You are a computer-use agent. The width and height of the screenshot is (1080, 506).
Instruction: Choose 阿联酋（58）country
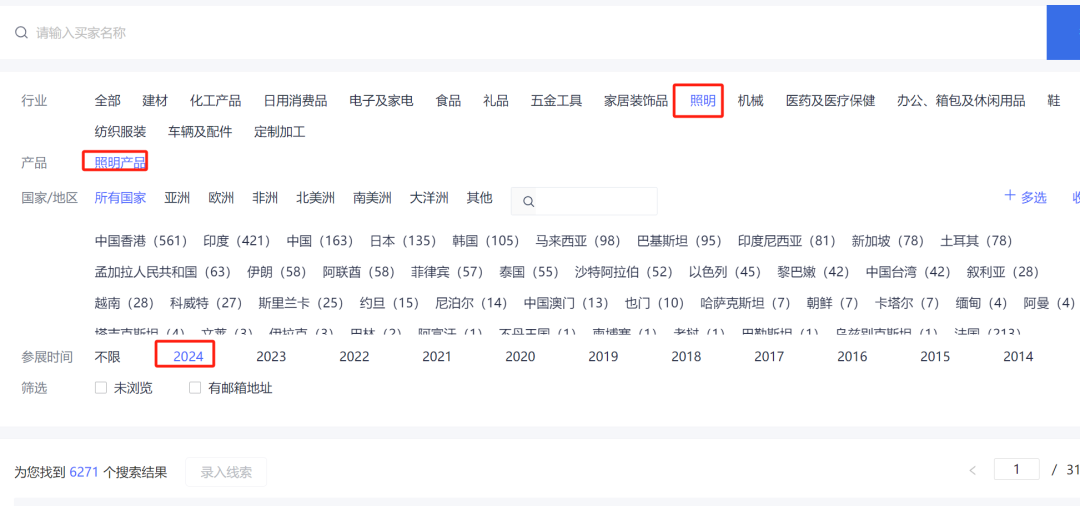(x=358, y=272)
